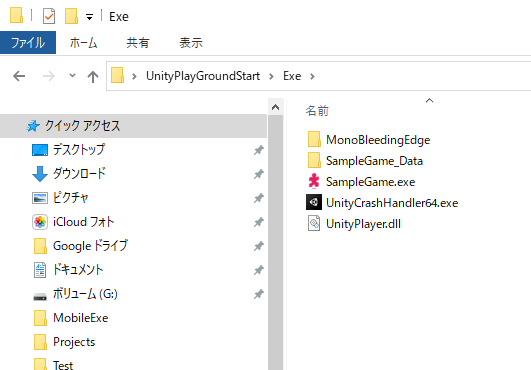Screen dimensions: 531x370
Task: Select the SampleGame.exe file
Action: pos(370,182)
